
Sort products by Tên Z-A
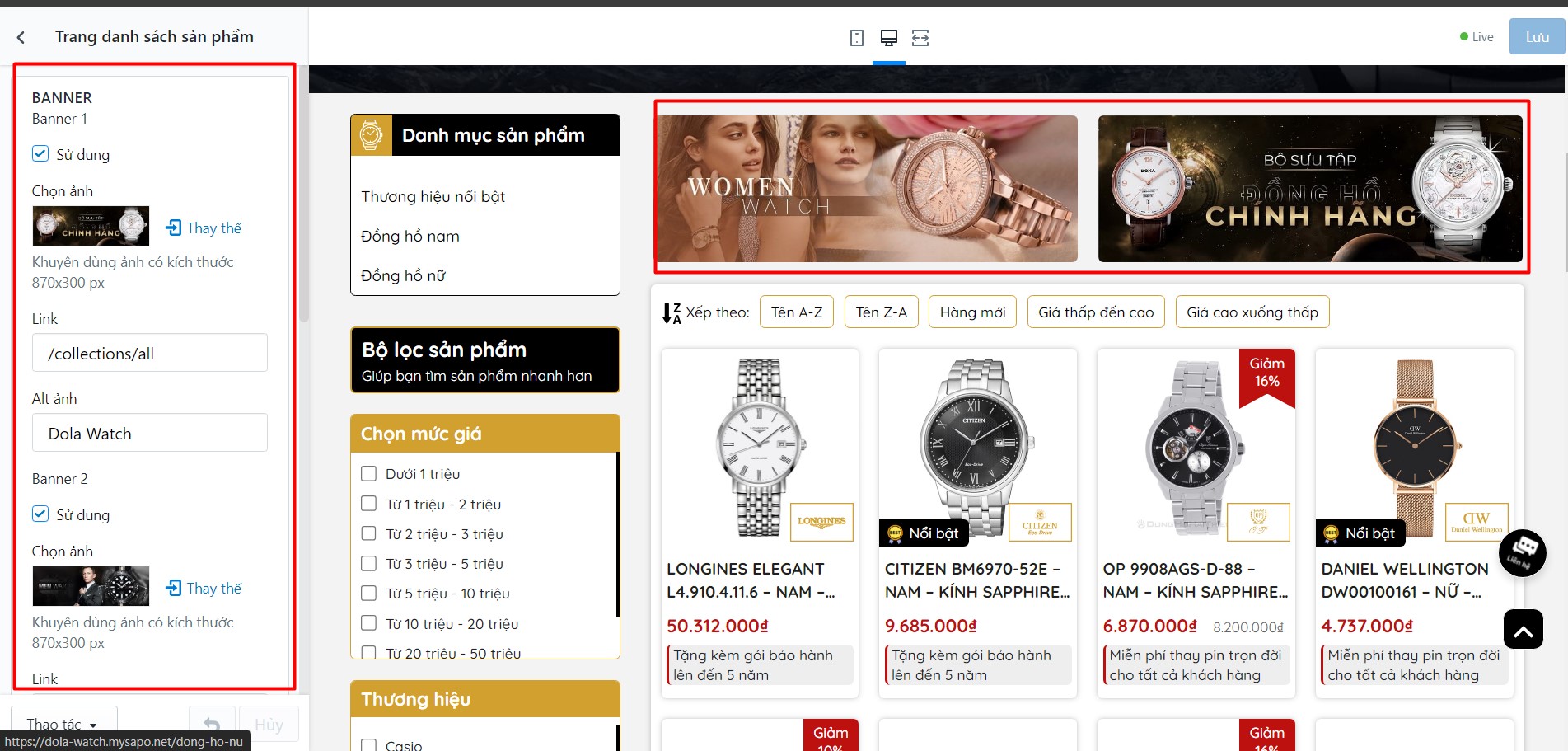tap(882, 312)
